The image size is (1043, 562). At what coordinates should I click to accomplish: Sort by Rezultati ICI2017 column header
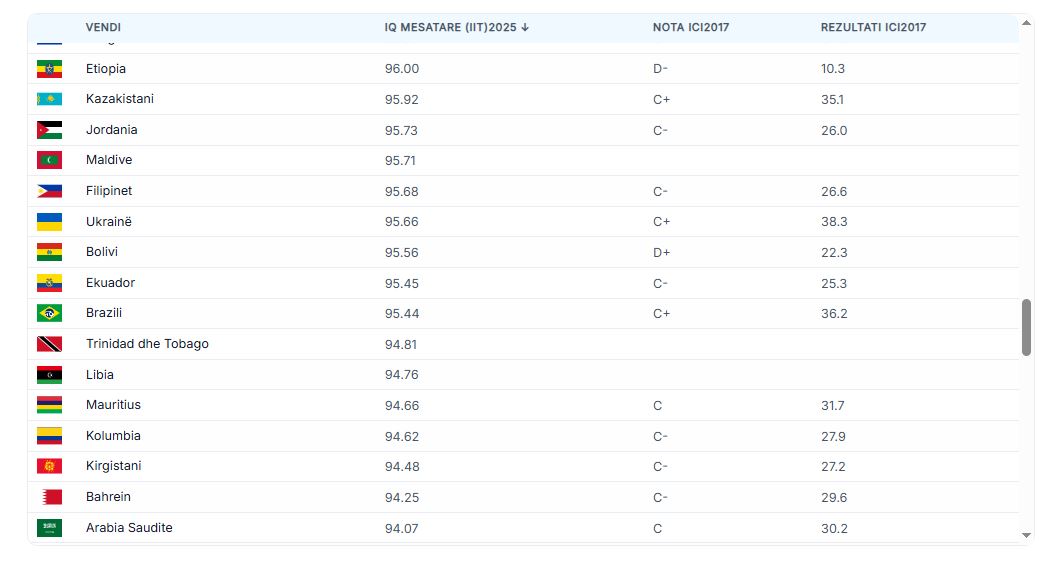click(873, 27)
